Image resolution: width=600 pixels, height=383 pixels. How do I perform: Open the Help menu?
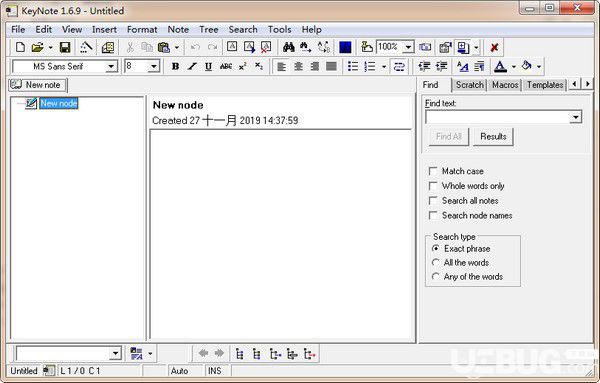(x=311, y=29)
